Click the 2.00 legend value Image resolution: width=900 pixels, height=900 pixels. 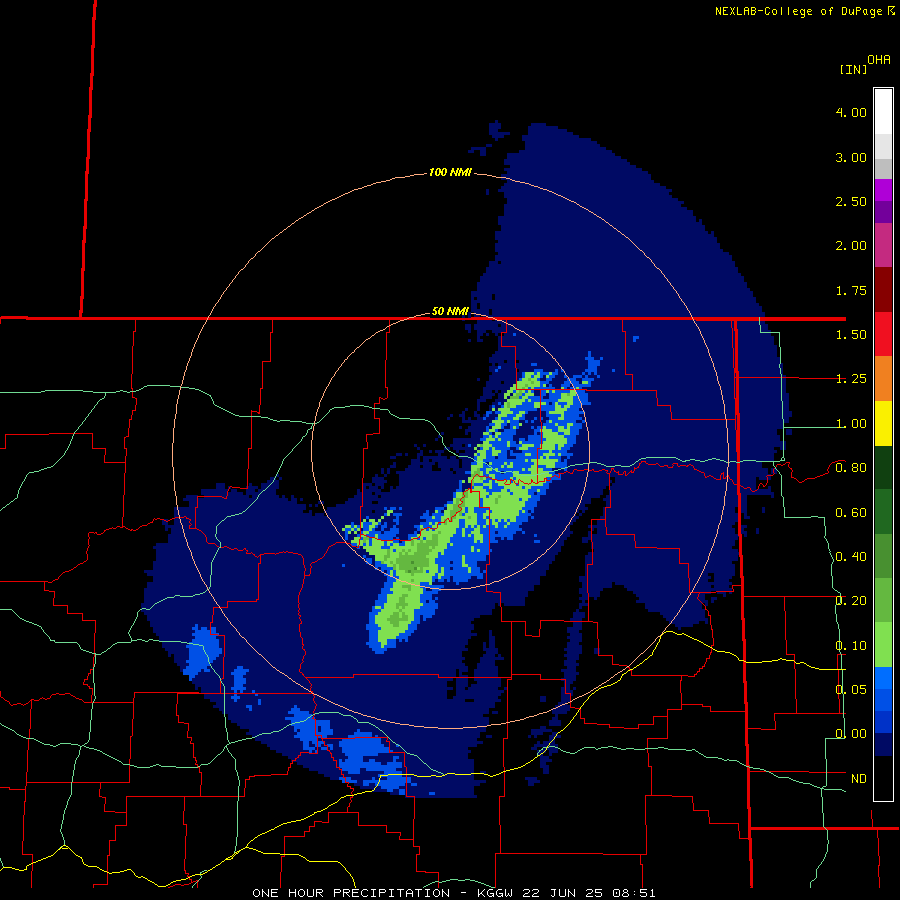click(x=851, y=246)
